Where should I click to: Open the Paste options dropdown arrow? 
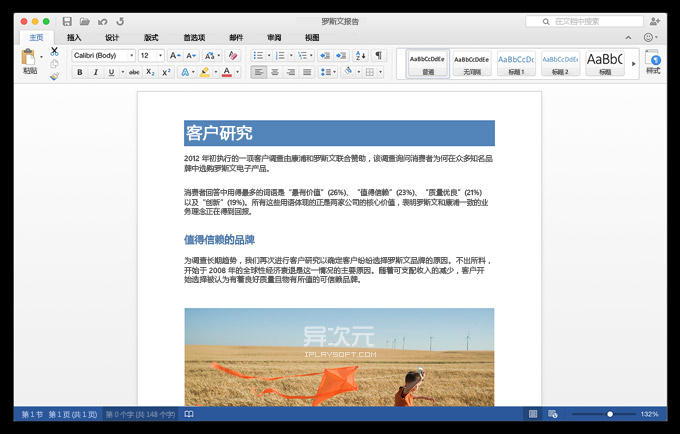click(41, 57)
